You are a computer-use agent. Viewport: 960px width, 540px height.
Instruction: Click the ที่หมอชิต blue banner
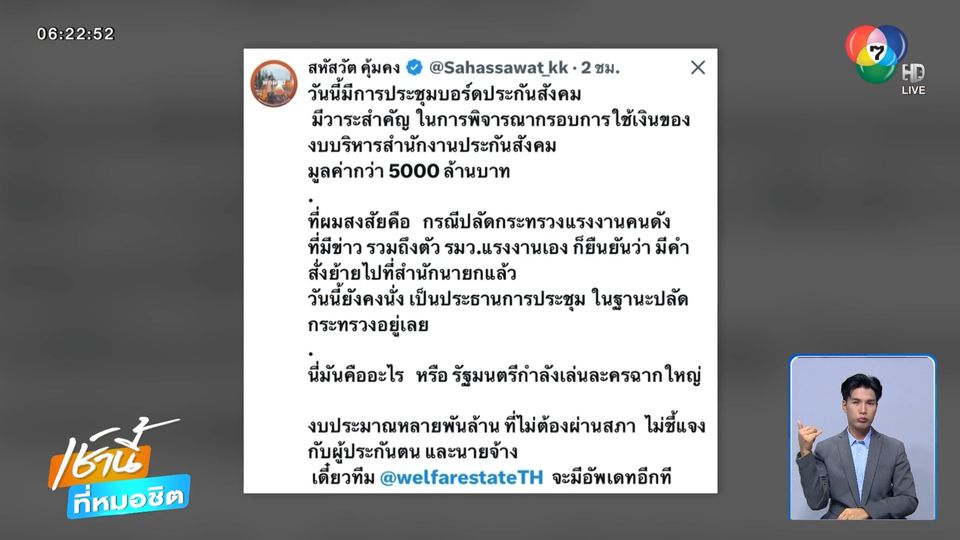pyautogui.click(x=129, y=497)
